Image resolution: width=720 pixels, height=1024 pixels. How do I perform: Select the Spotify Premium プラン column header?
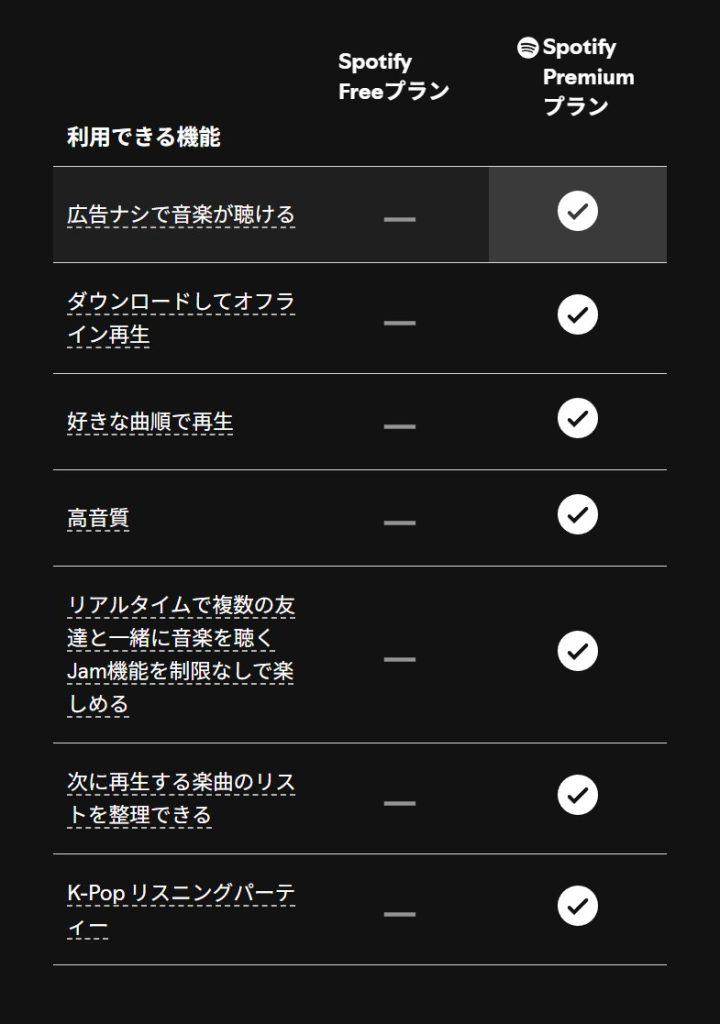(576, 76)
